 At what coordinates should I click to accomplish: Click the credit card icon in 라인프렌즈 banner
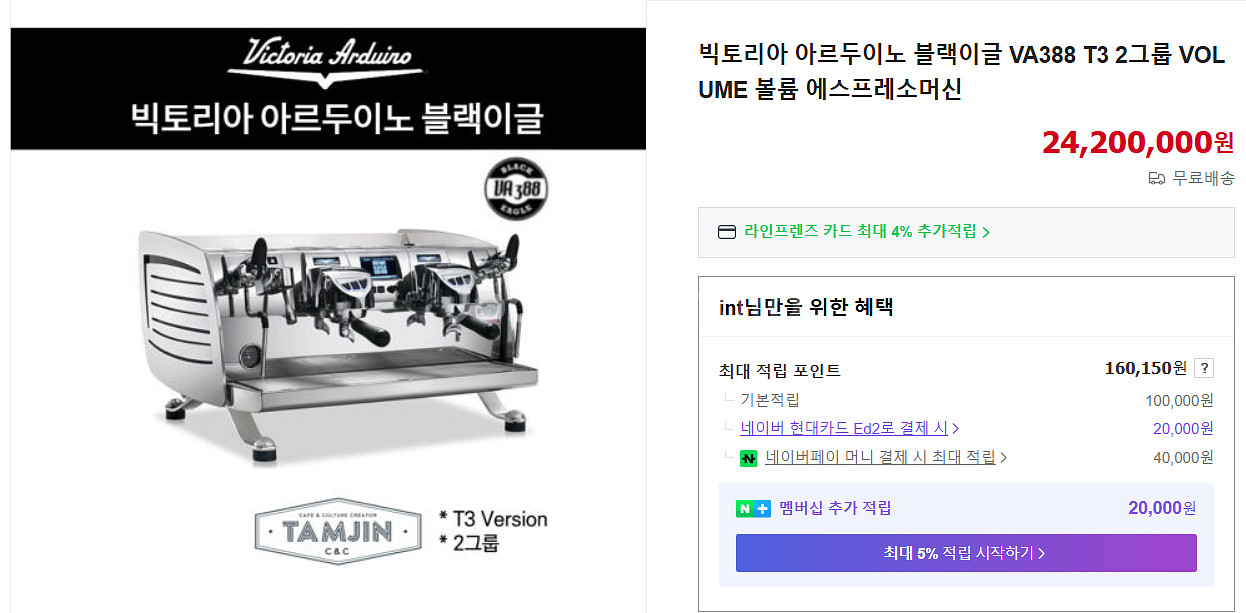coord(727,232)
